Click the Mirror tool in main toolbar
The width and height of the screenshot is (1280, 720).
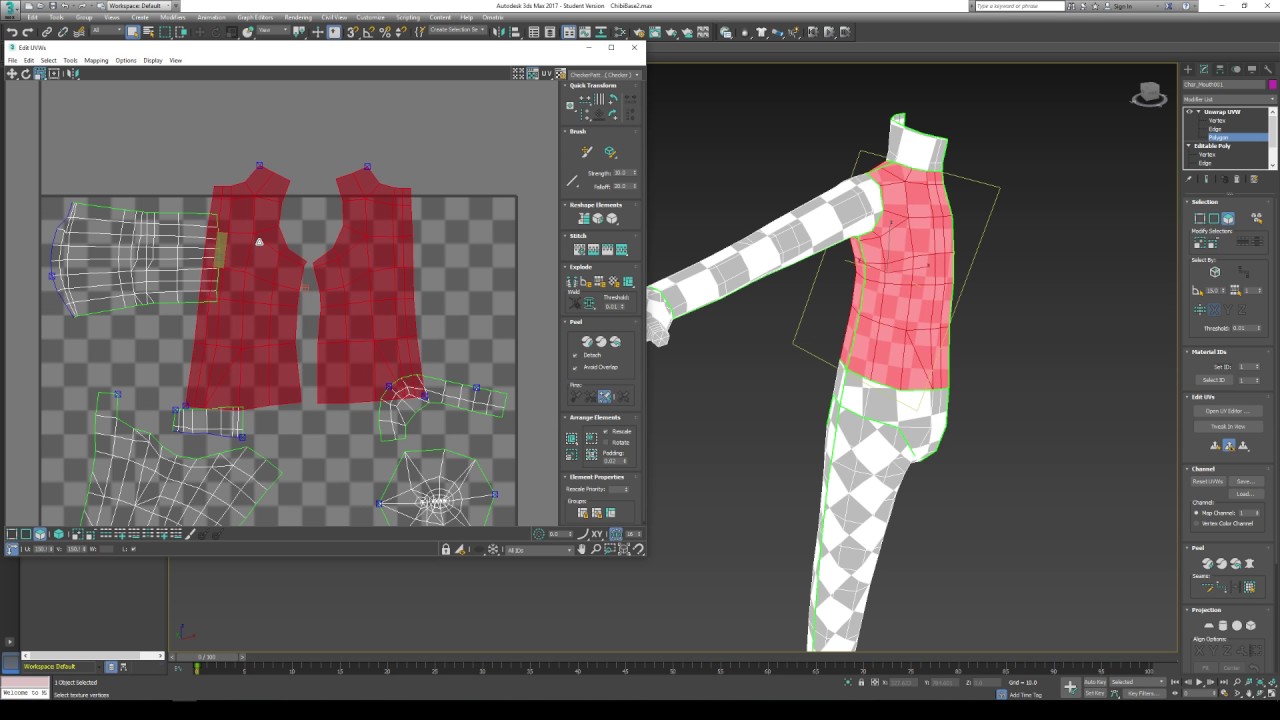click(500, 32)
